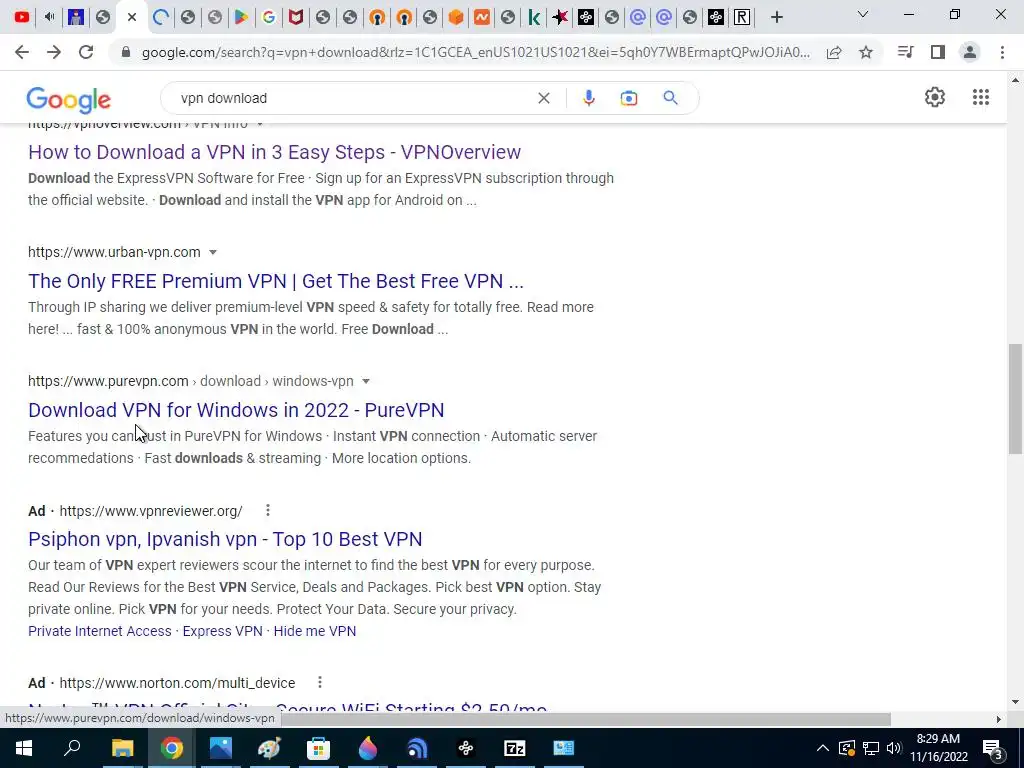Click the vertical page scrollbar thumb
The image size is (1024, 768).
[x=1015, y=398]
